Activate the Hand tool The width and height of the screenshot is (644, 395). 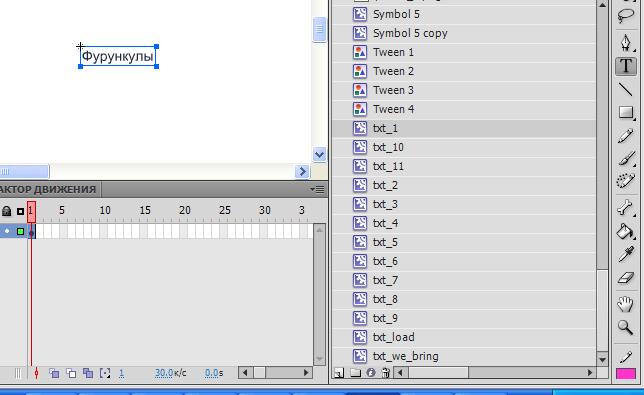point(626,304)
